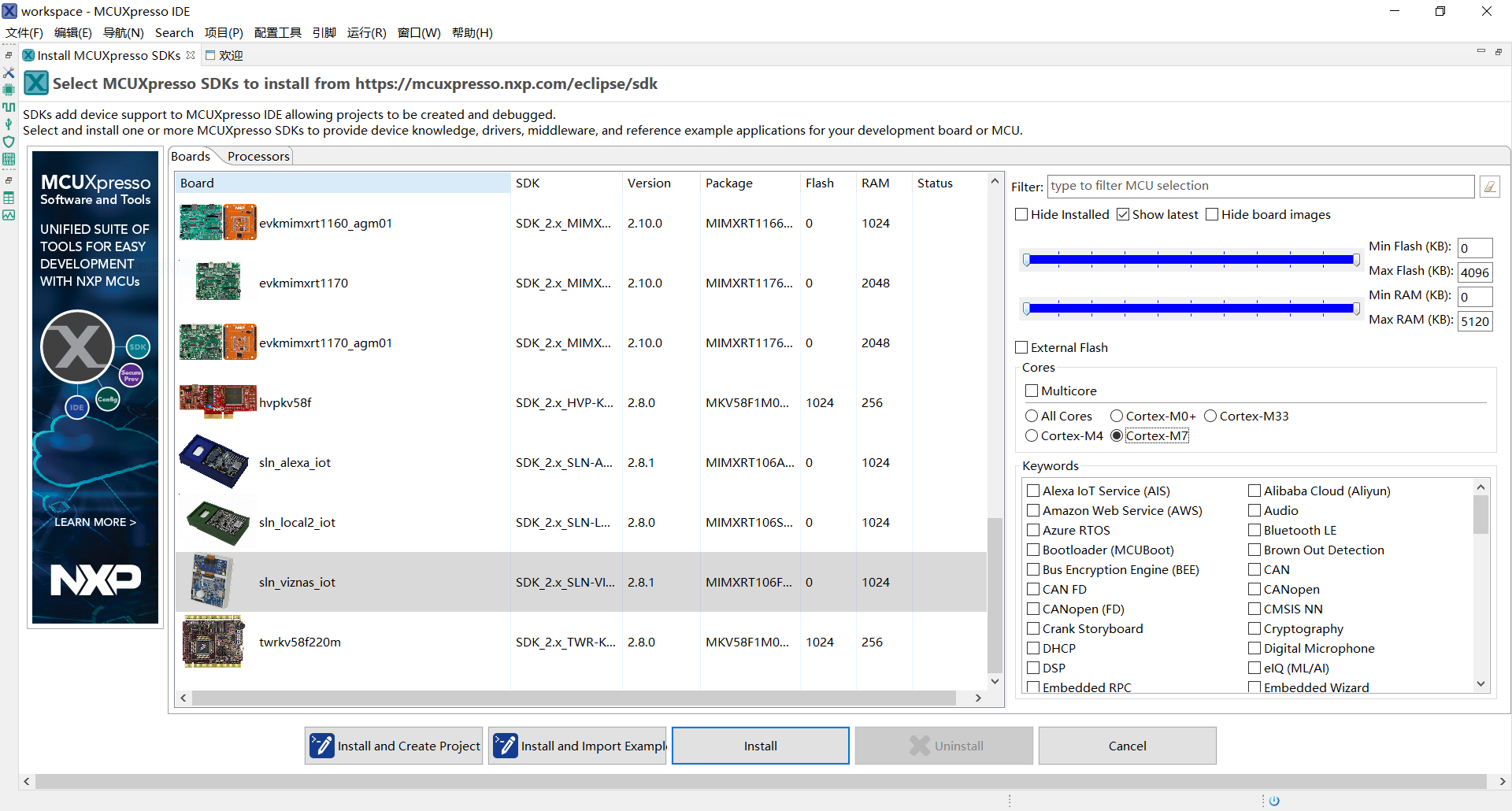Restore the upper sidebar view stack
Screen dimensions: 1512x811
[9, 55]
